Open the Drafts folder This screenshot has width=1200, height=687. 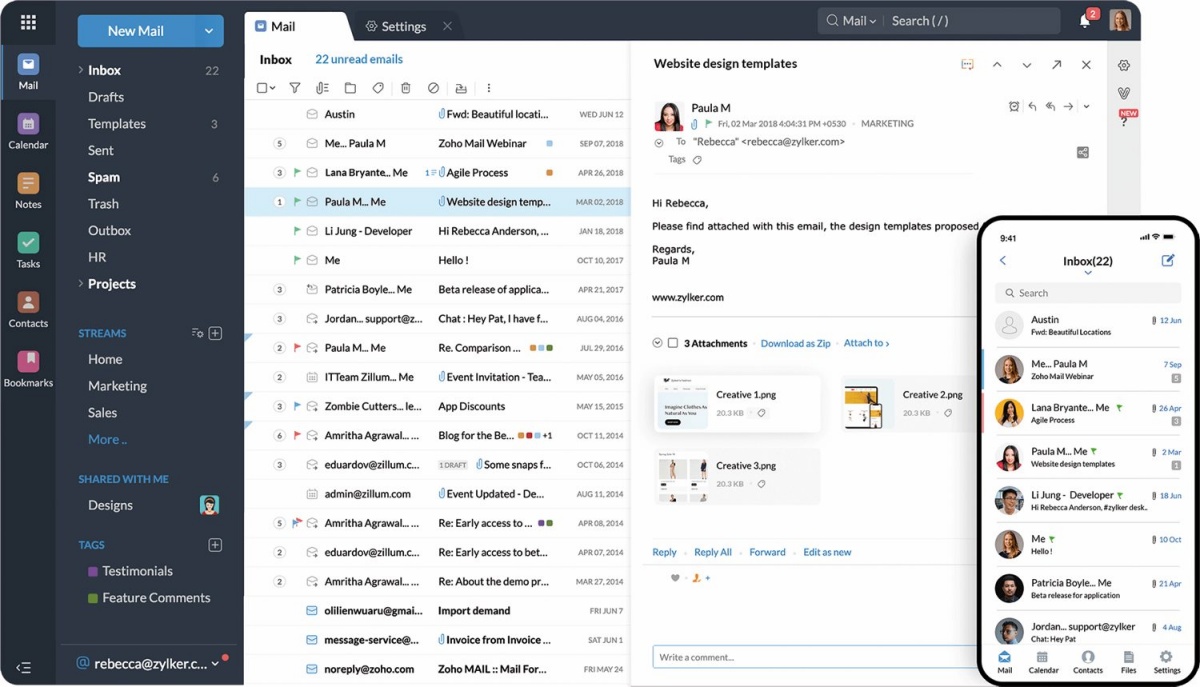(106, 97)
